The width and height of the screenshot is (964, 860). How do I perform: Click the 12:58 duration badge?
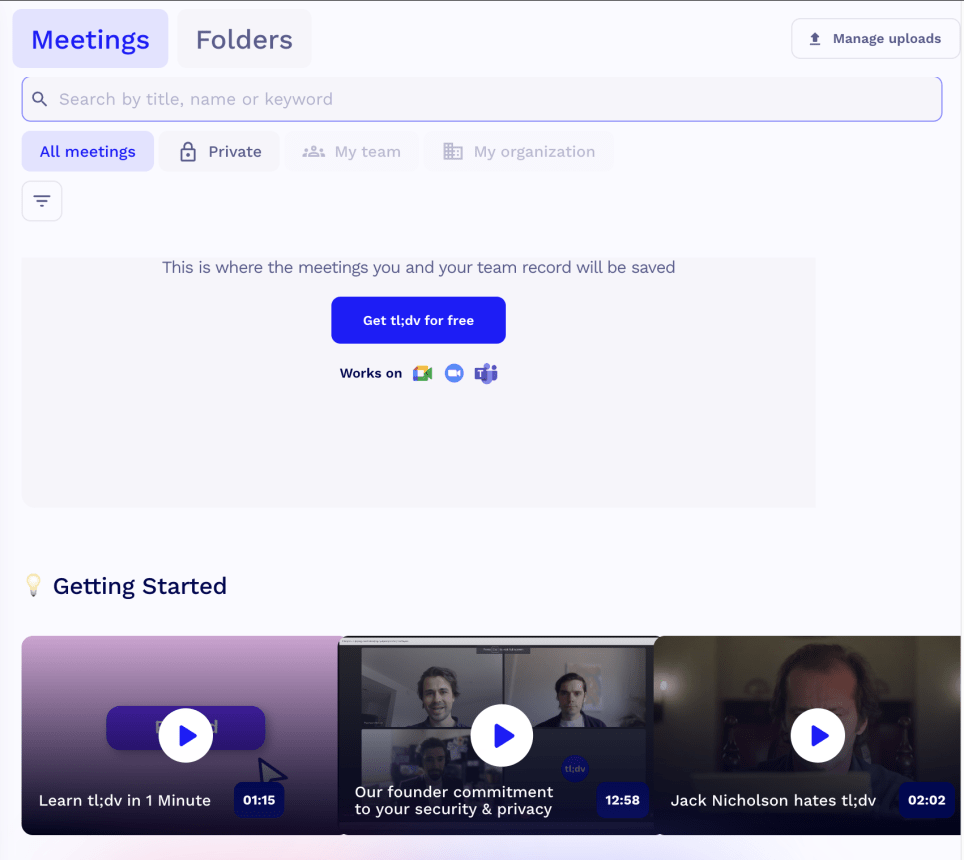pyautogui.click(x=622, y=800)
